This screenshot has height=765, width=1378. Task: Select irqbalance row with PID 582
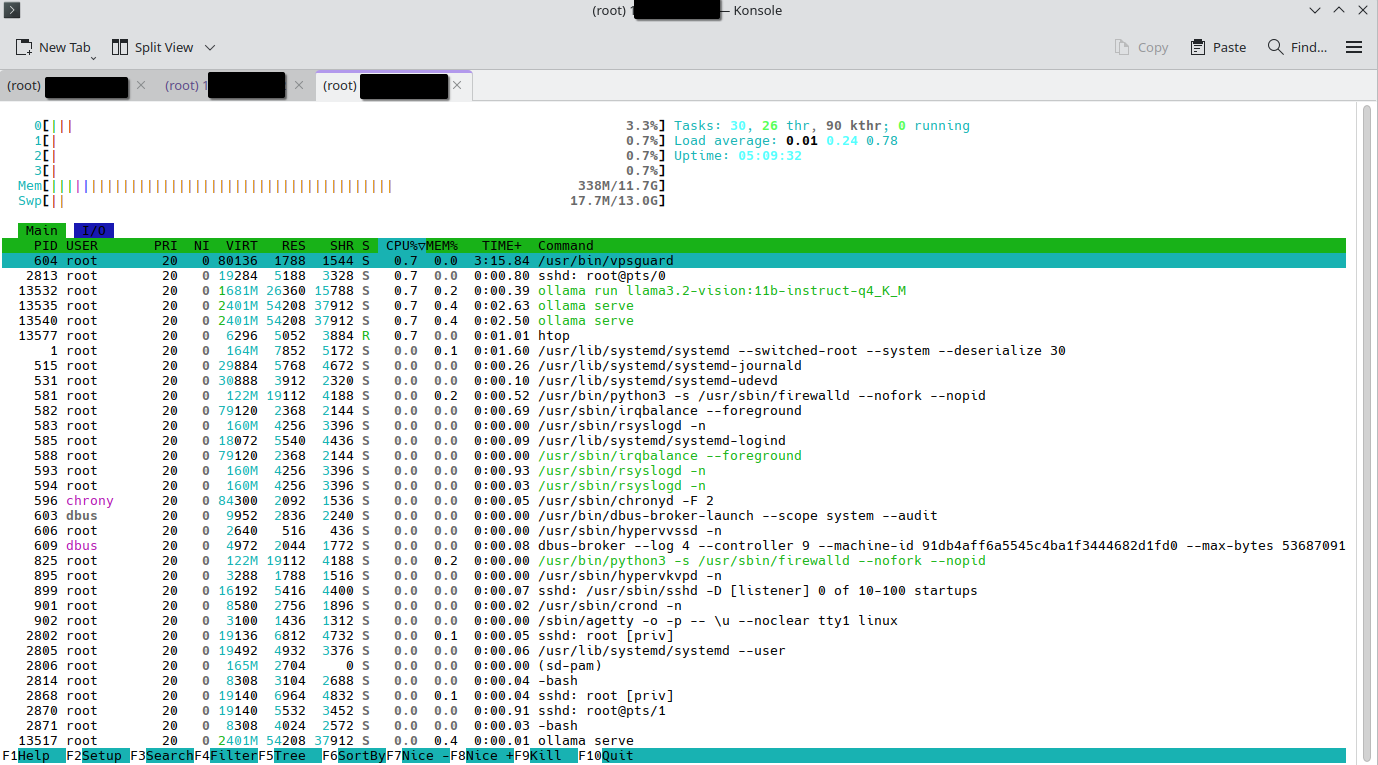674,411
